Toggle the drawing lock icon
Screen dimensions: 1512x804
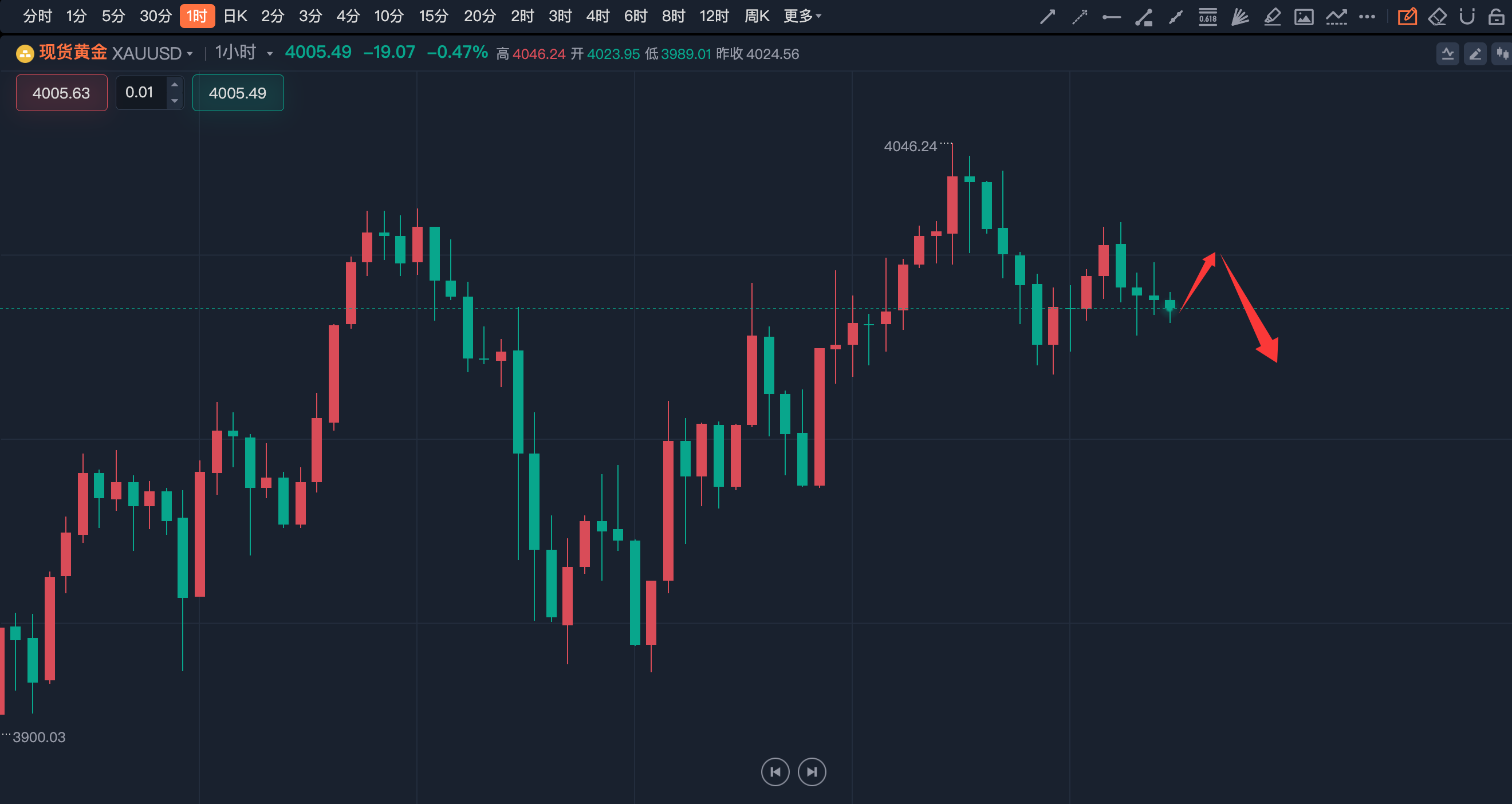tap(1496, 17)
